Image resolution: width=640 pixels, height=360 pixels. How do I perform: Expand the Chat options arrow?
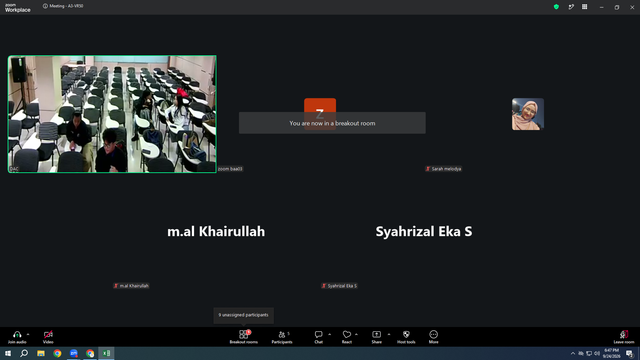pos(329,334)
